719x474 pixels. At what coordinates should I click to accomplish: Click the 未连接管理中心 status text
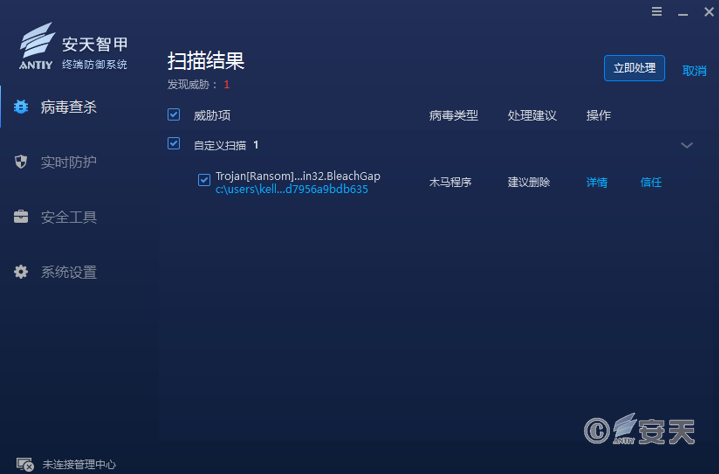pyautogui.click(x=79, y=464)
